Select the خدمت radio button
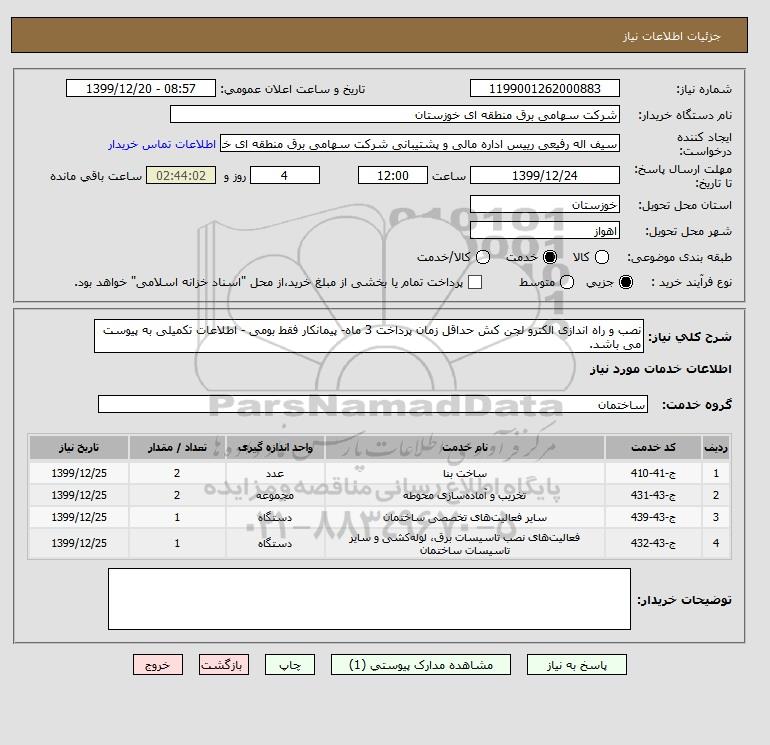770x745 pixels. 550,257
